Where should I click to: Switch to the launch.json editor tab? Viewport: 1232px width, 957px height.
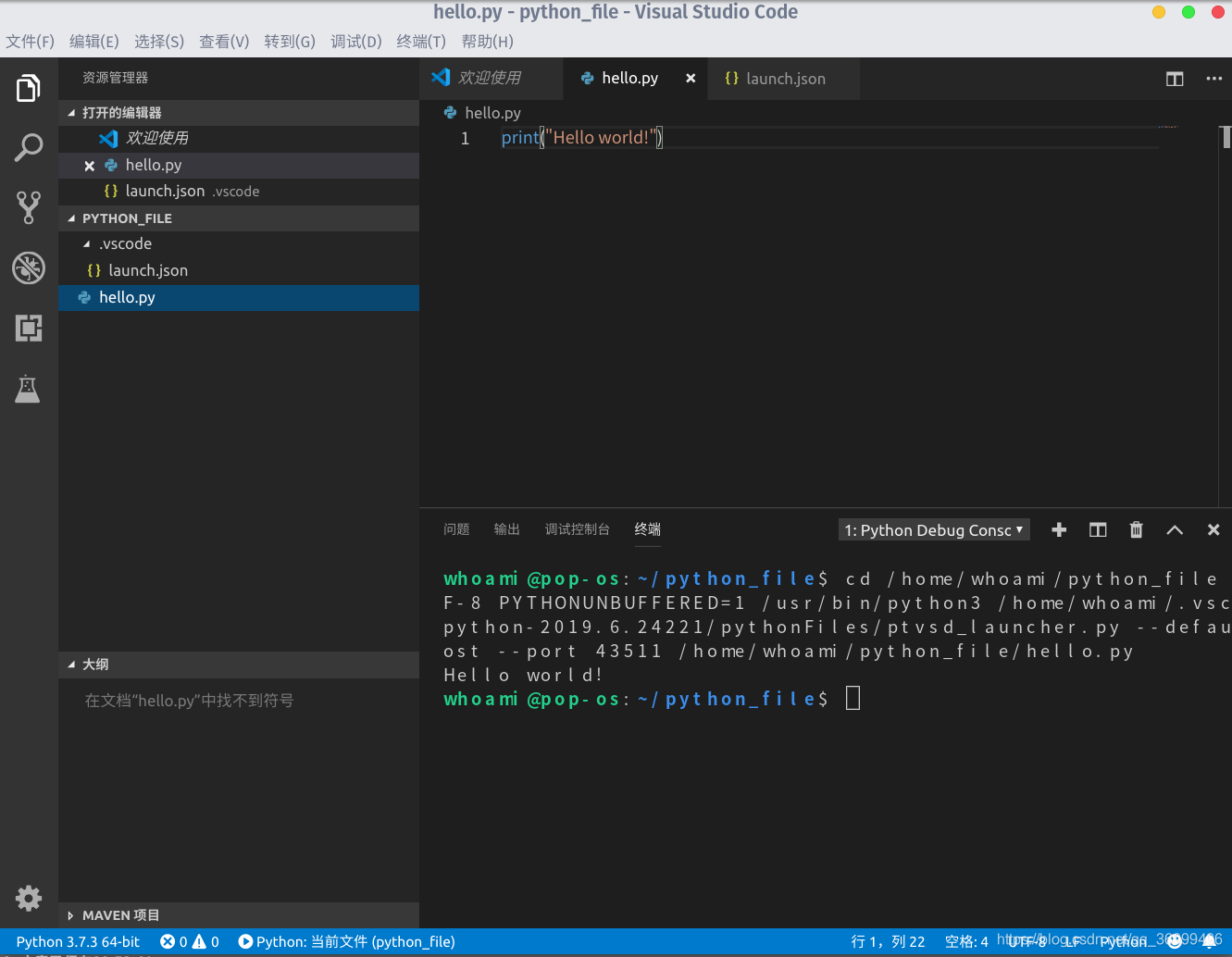pyautogui.click(x=784, y=79)
